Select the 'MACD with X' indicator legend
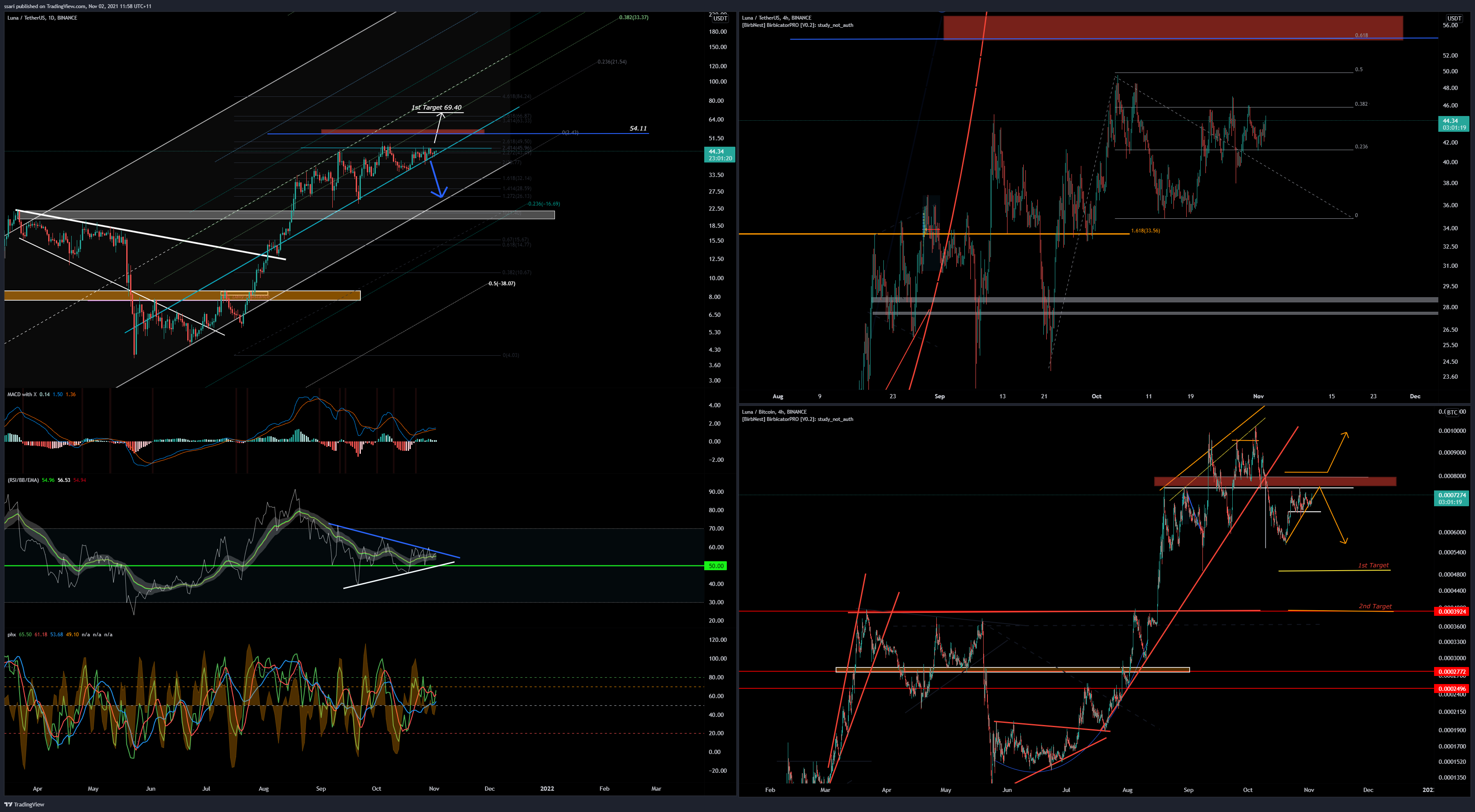This screenshot has width=1475, height=812. click(x=21, y=394)
